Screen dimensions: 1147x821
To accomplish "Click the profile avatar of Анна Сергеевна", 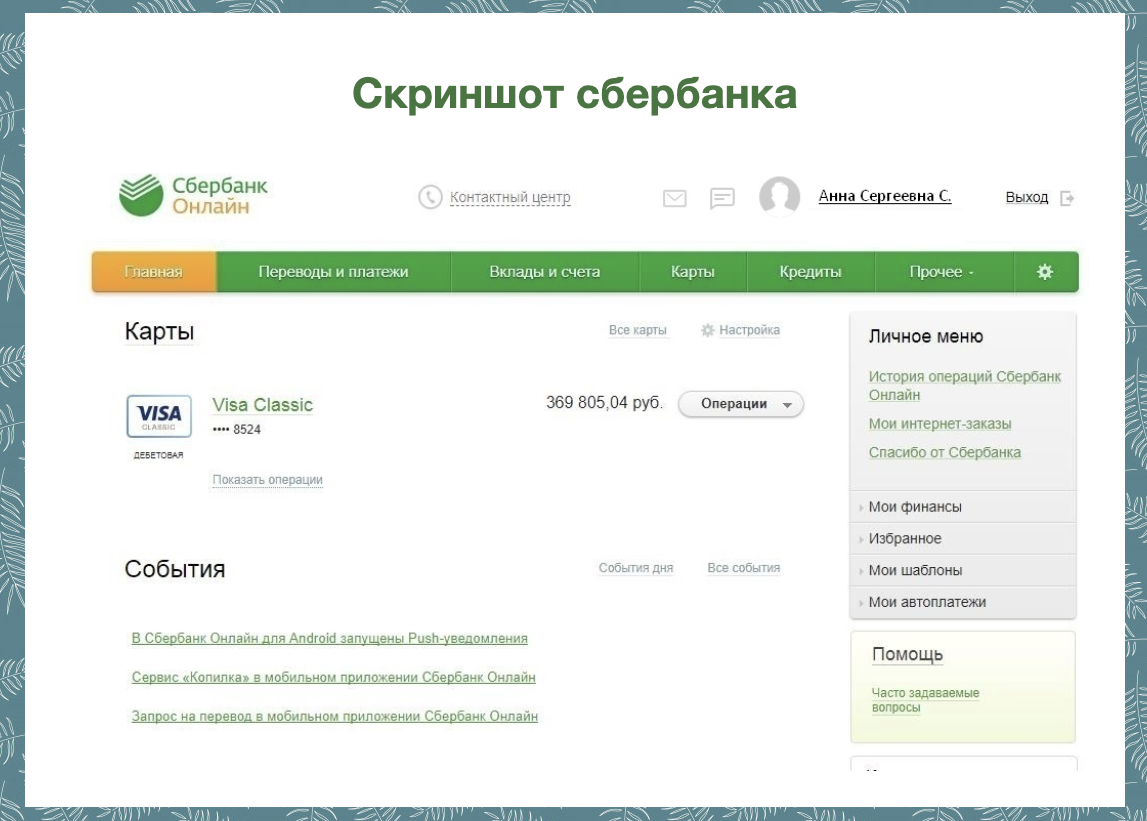I will (x=779, y=197).
